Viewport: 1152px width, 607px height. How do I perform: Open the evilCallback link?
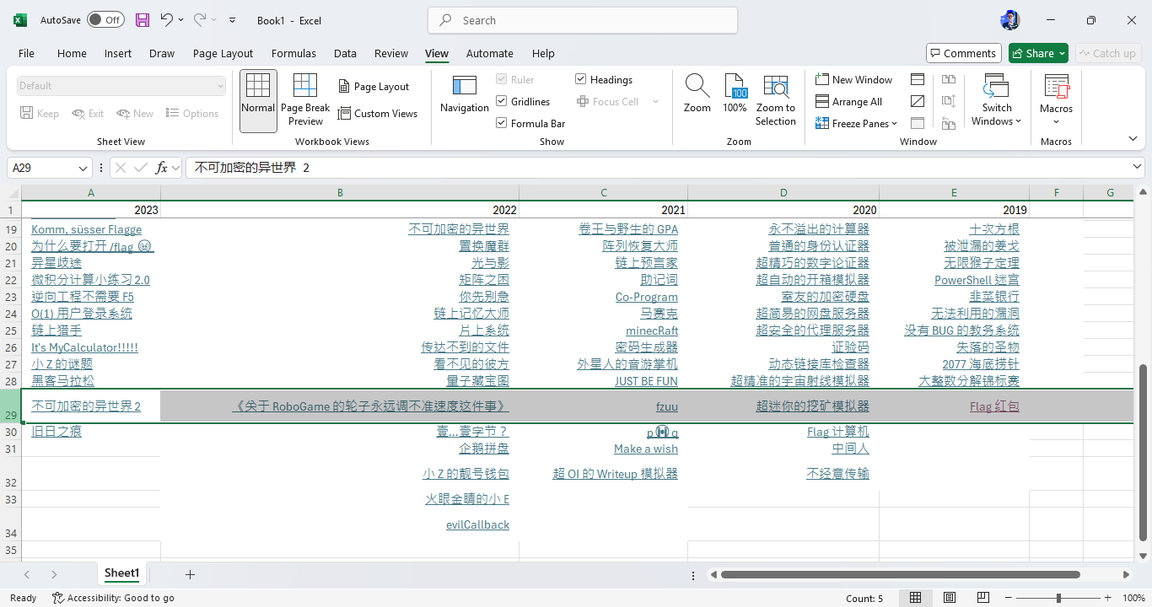(478, 525)
